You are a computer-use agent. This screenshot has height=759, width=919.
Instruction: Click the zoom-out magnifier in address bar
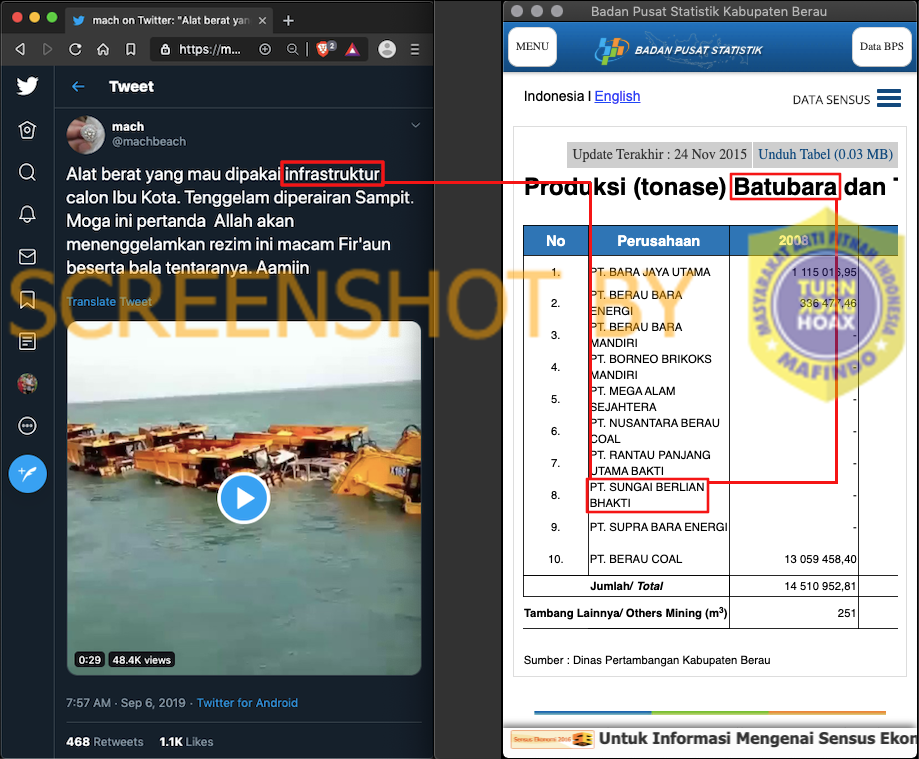click(292, 50)
